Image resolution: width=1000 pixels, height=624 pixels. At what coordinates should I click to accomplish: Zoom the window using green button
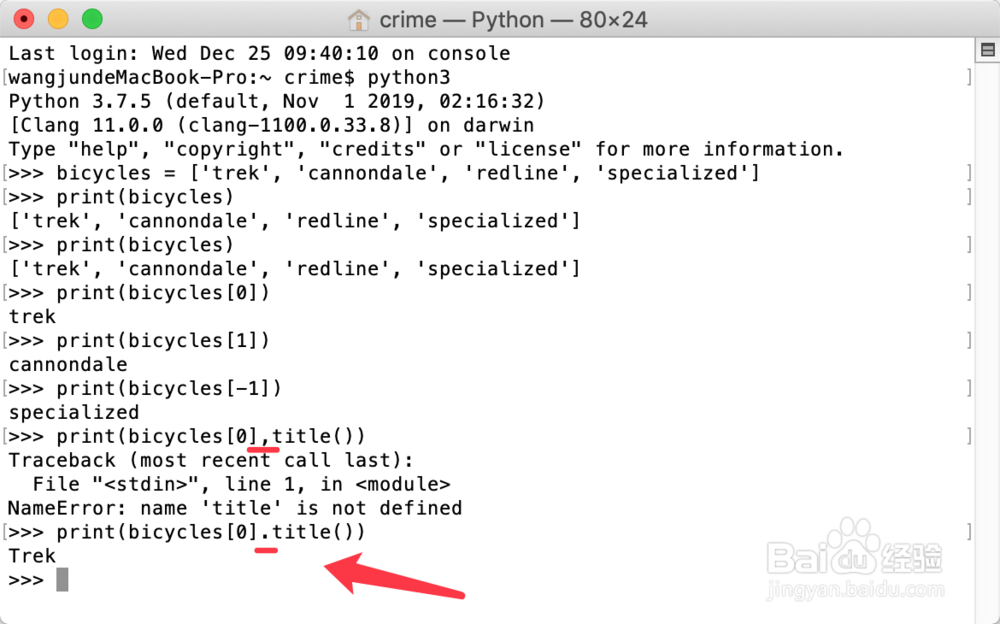(92, 19)
